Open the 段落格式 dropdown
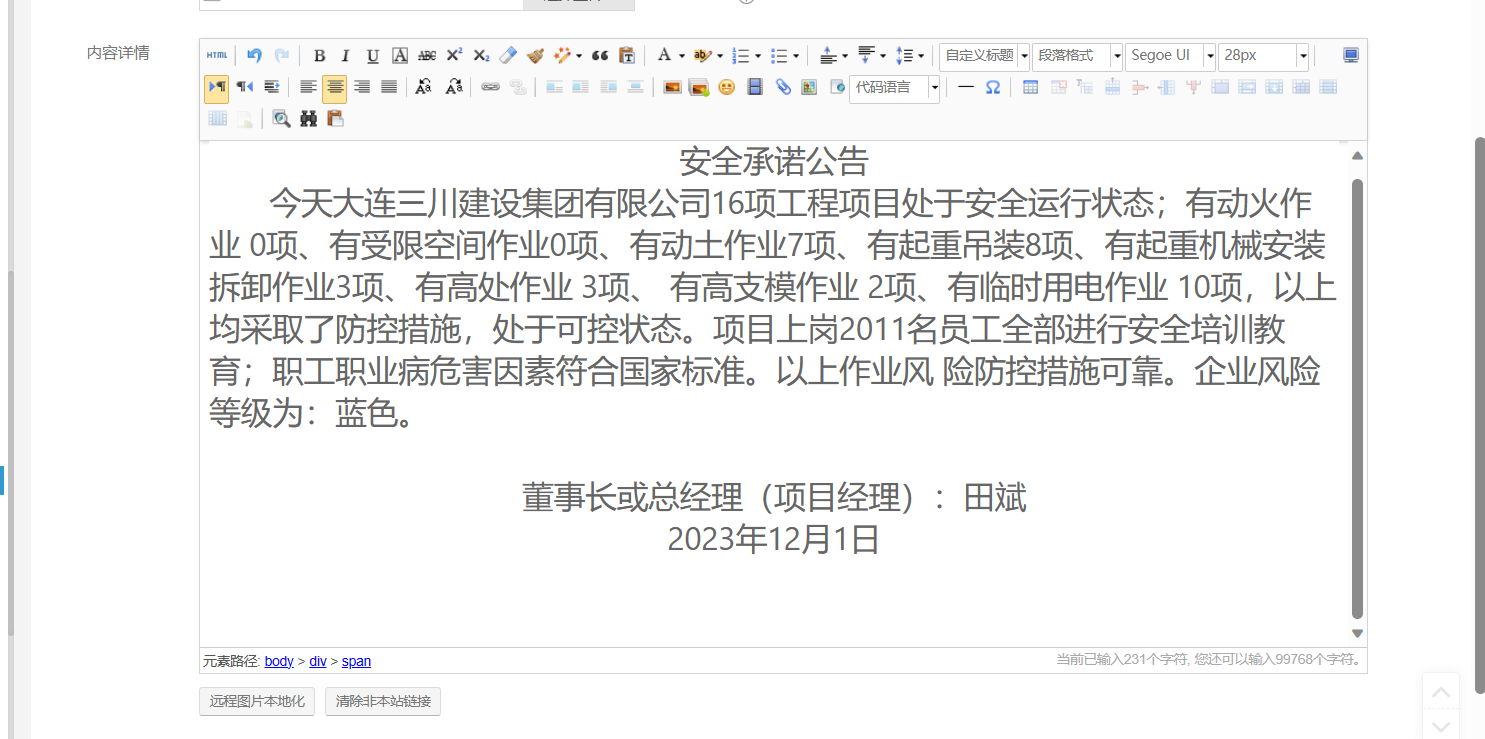This screenshot has height=739, width=1485. click(1077, 56)
